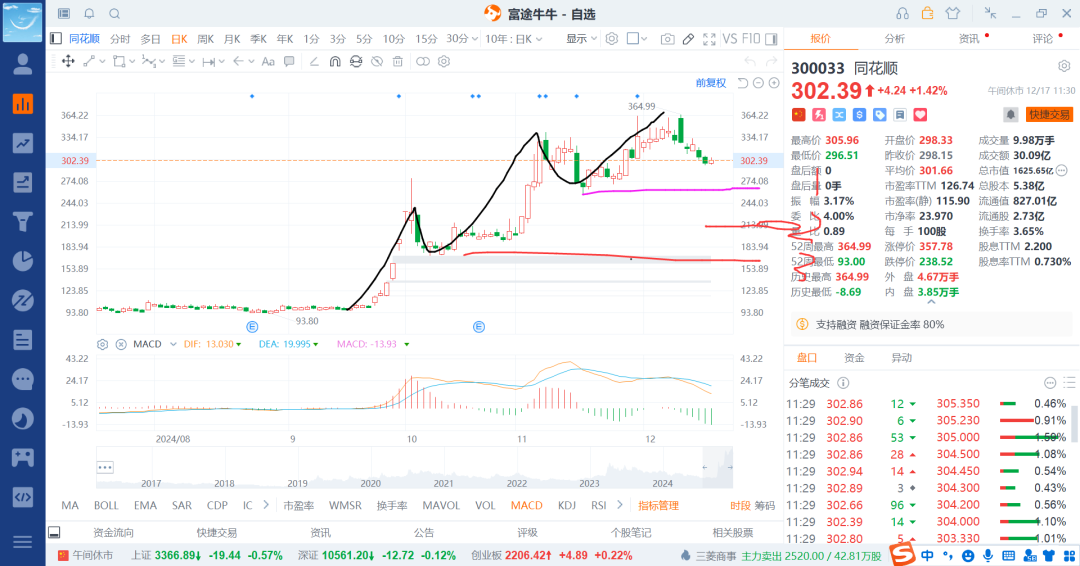Viewport: 1080px width, 566px height.
Task: Open the pie chart sidebar icon
Action: coord(23,261)
